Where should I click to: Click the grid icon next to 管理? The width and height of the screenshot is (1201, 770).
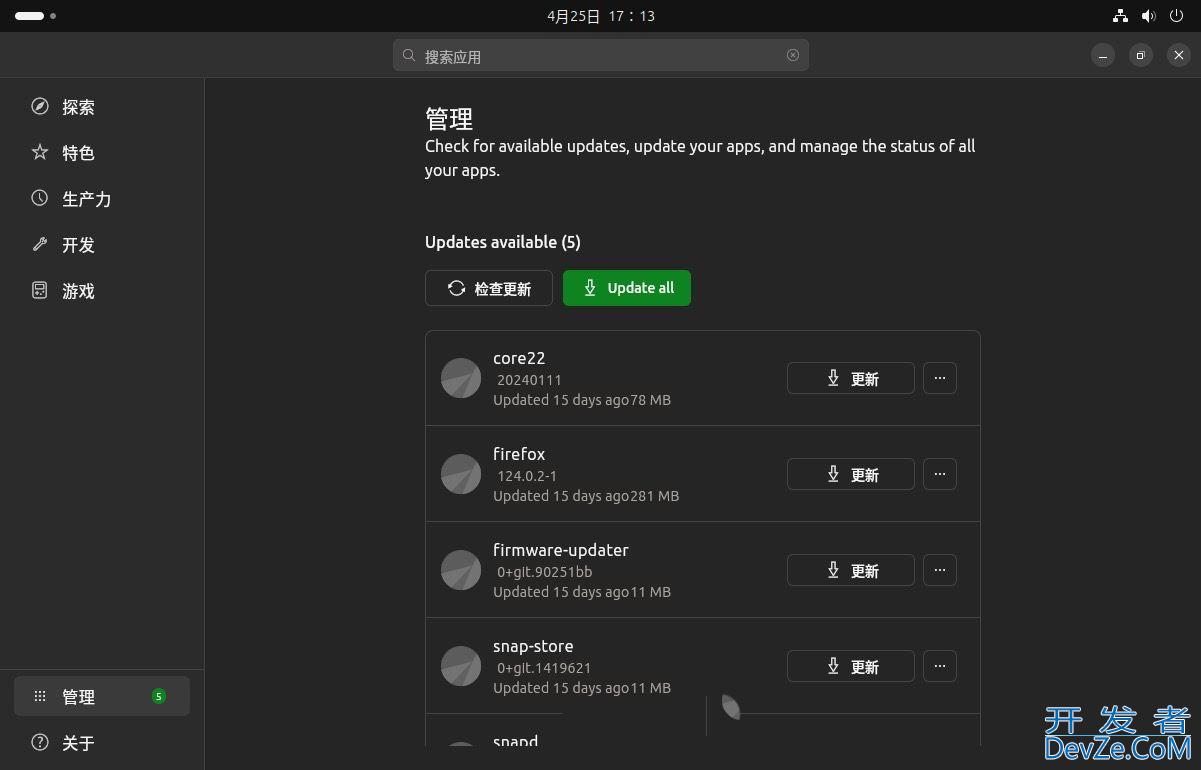40,696
